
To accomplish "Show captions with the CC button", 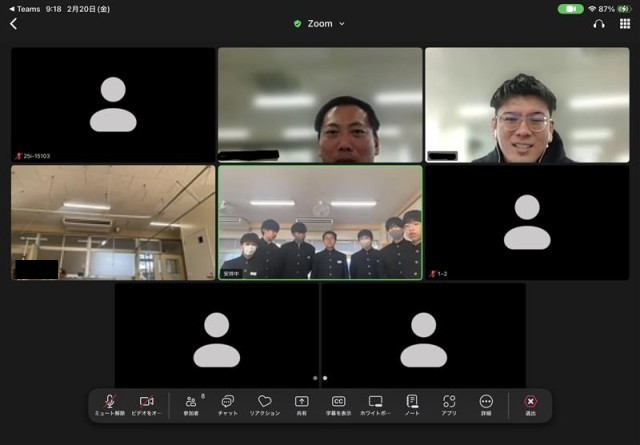I will [338, 404].
